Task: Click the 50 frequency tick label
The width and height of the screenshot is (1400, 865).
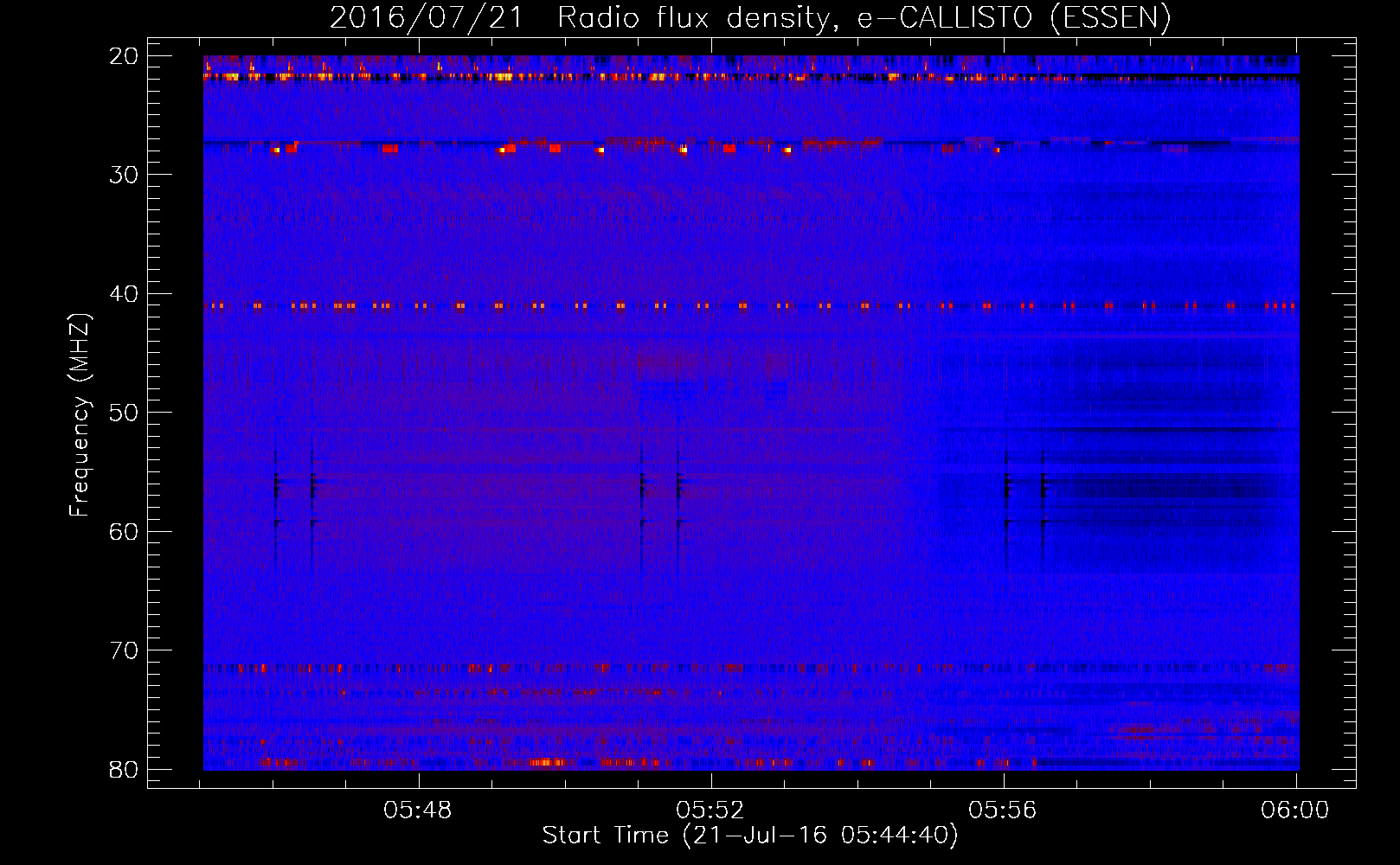Action: [124, 413]
